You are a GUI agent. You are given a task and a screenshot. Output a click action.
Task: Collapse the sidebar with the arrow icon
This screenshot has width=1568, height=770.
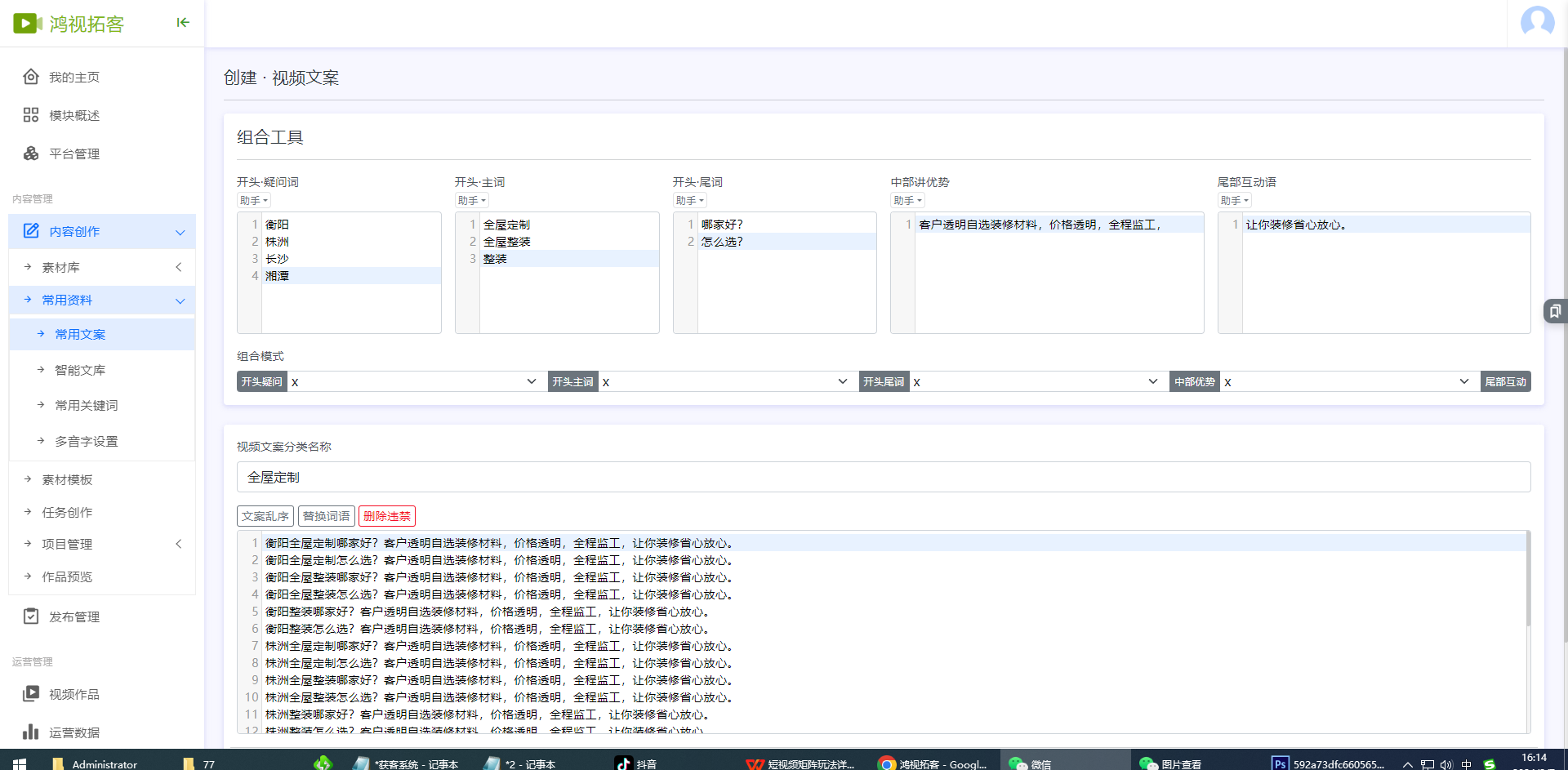tap(183, 22)
